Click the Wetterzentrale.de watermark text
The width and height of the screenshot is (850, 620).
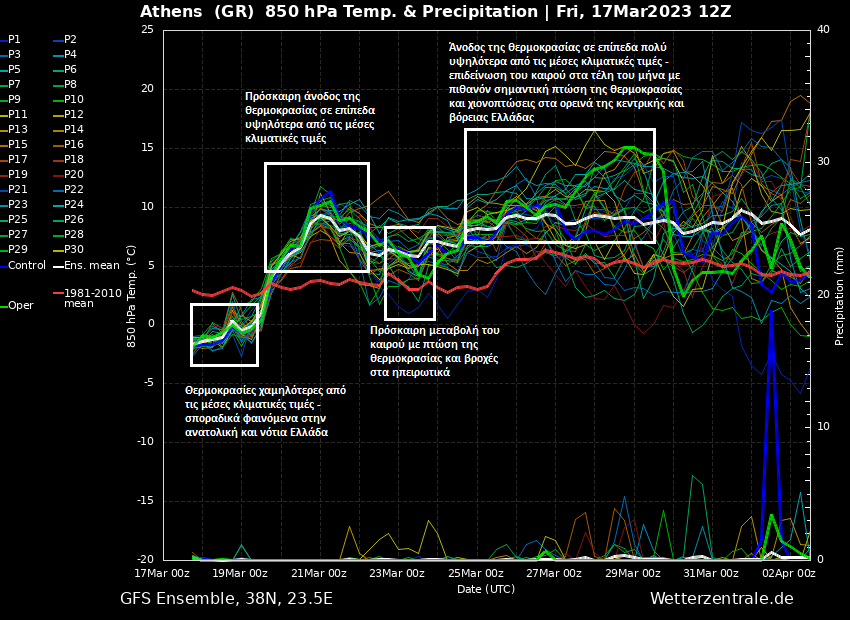point(721,599)
